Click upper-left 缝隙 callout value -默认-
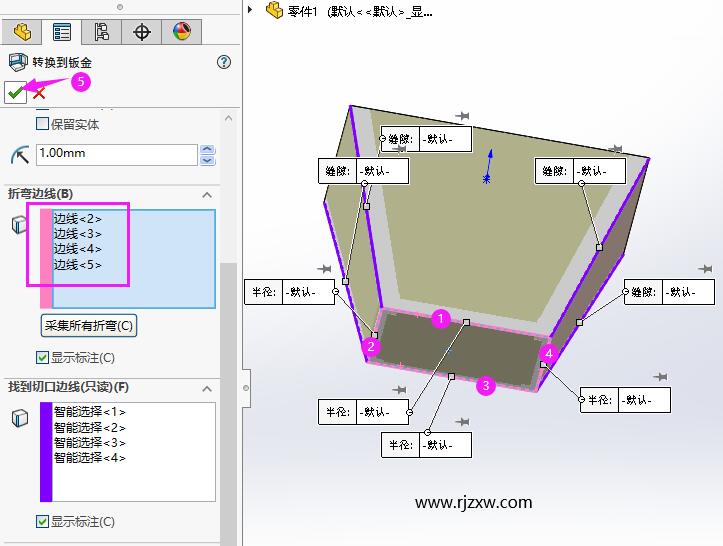This screenshot has width=723, height=546. click(383, 171)
